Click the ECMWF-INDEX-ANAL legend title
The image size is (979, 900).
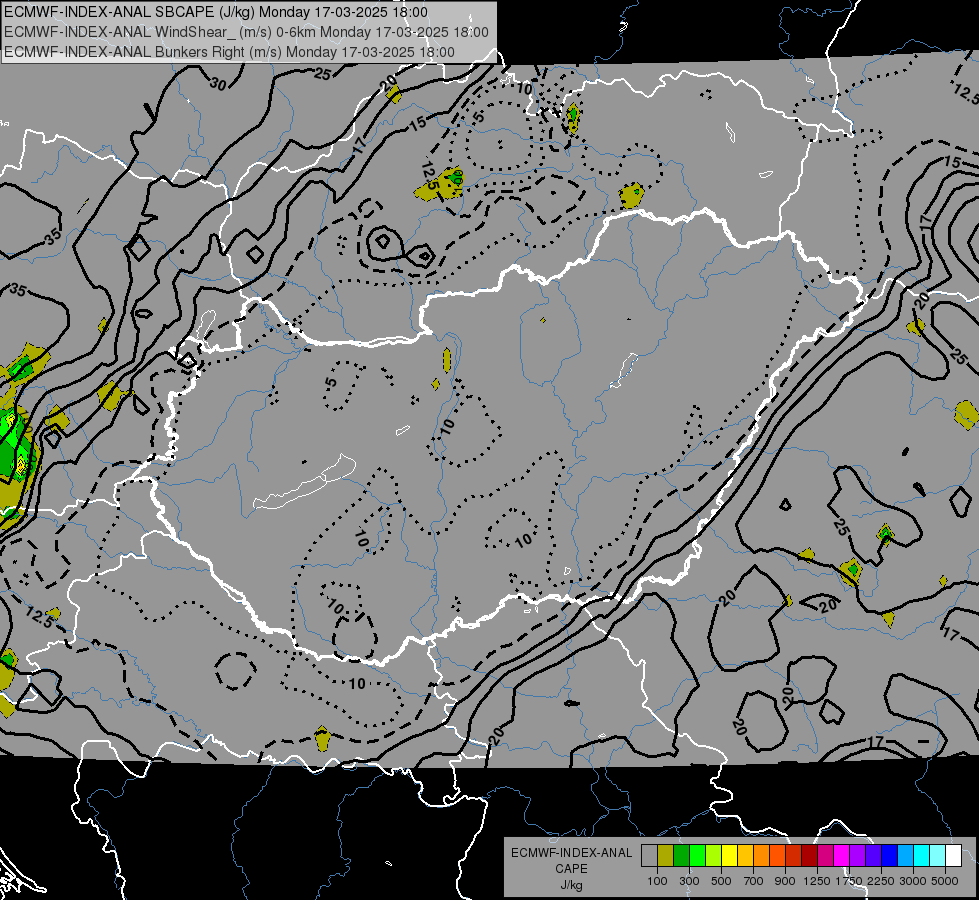coord(571,853)
